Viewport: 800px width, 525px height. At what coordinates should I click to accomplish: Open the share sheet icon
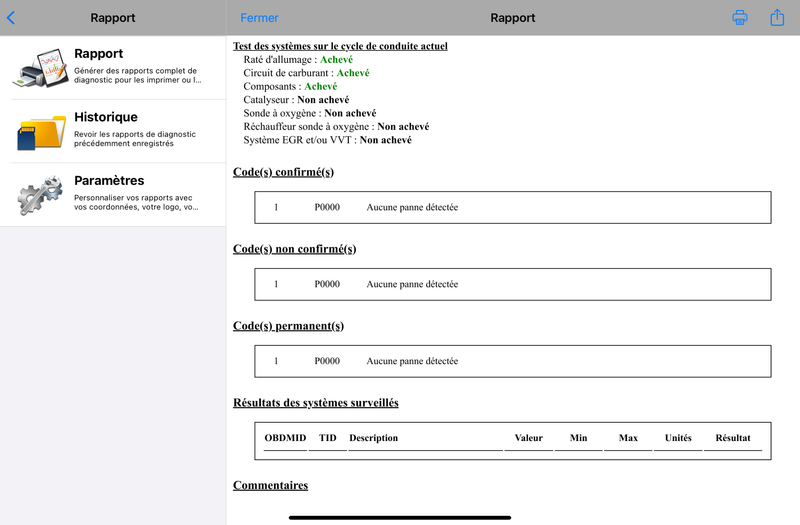[x=777, y=17]
